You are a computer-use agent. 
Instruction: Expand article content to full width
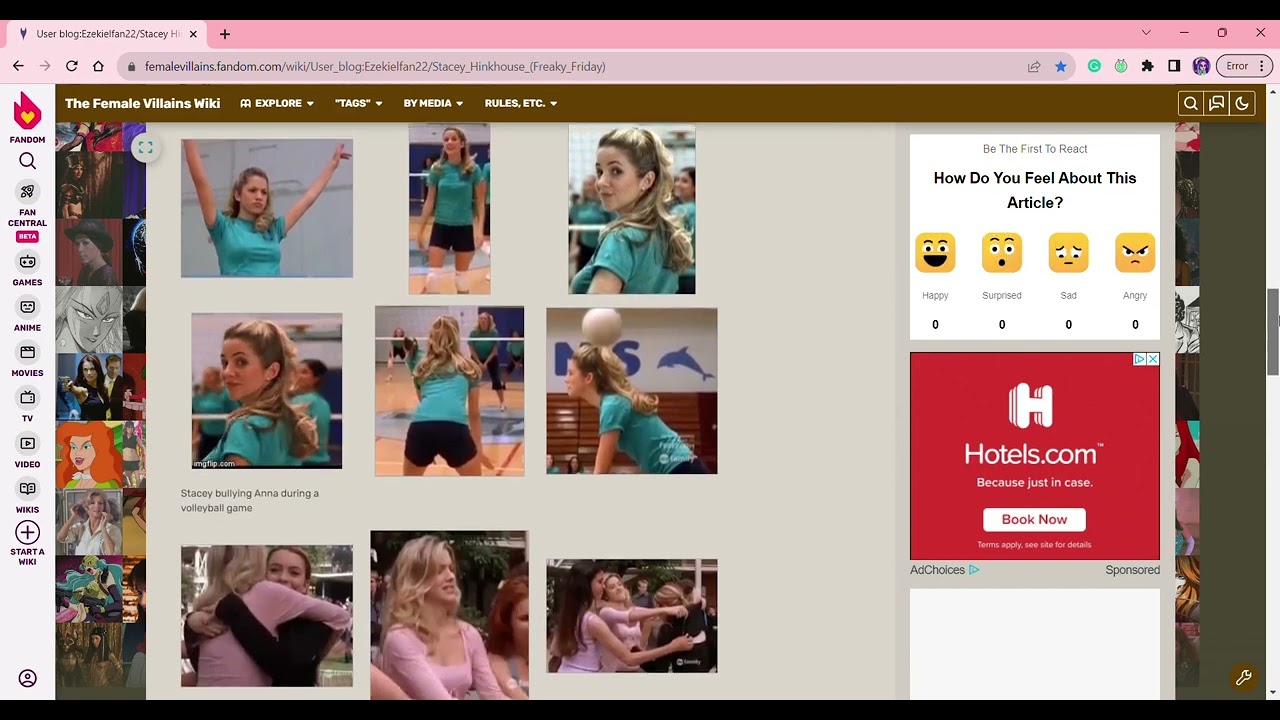click(x=145, y=148)
